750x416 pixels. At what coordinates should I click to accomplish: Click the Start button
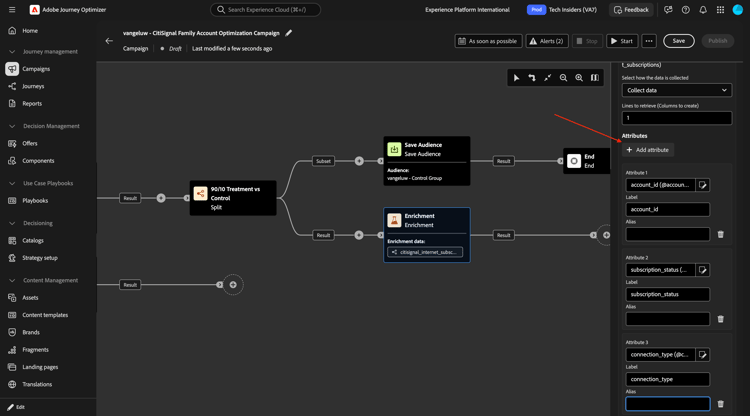[x=622, y=41]
